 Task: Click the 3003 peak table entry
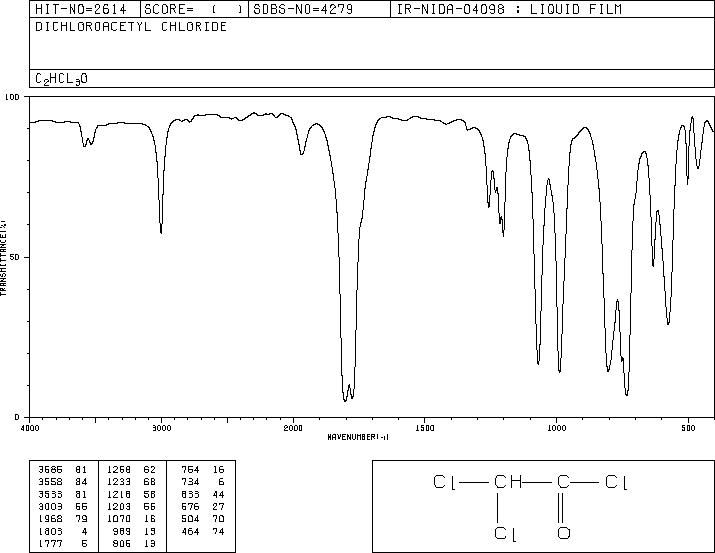point(62,507)
